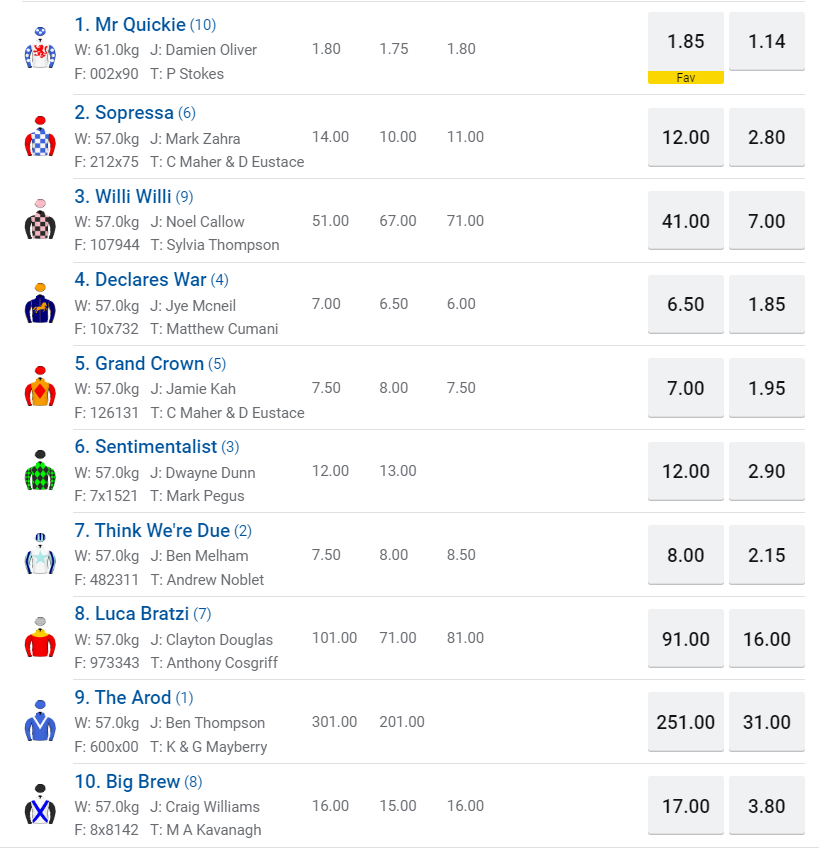The height and width of the screenshot is (849, 819).
Task: Open the Declares War runner link
Action: point(140,280)
